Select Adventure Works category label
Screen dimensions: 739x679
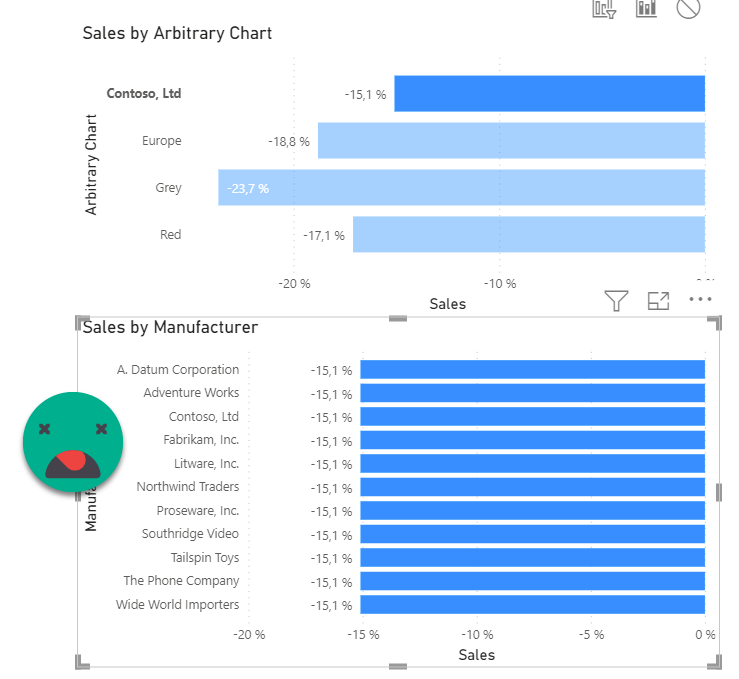[191, 393]
